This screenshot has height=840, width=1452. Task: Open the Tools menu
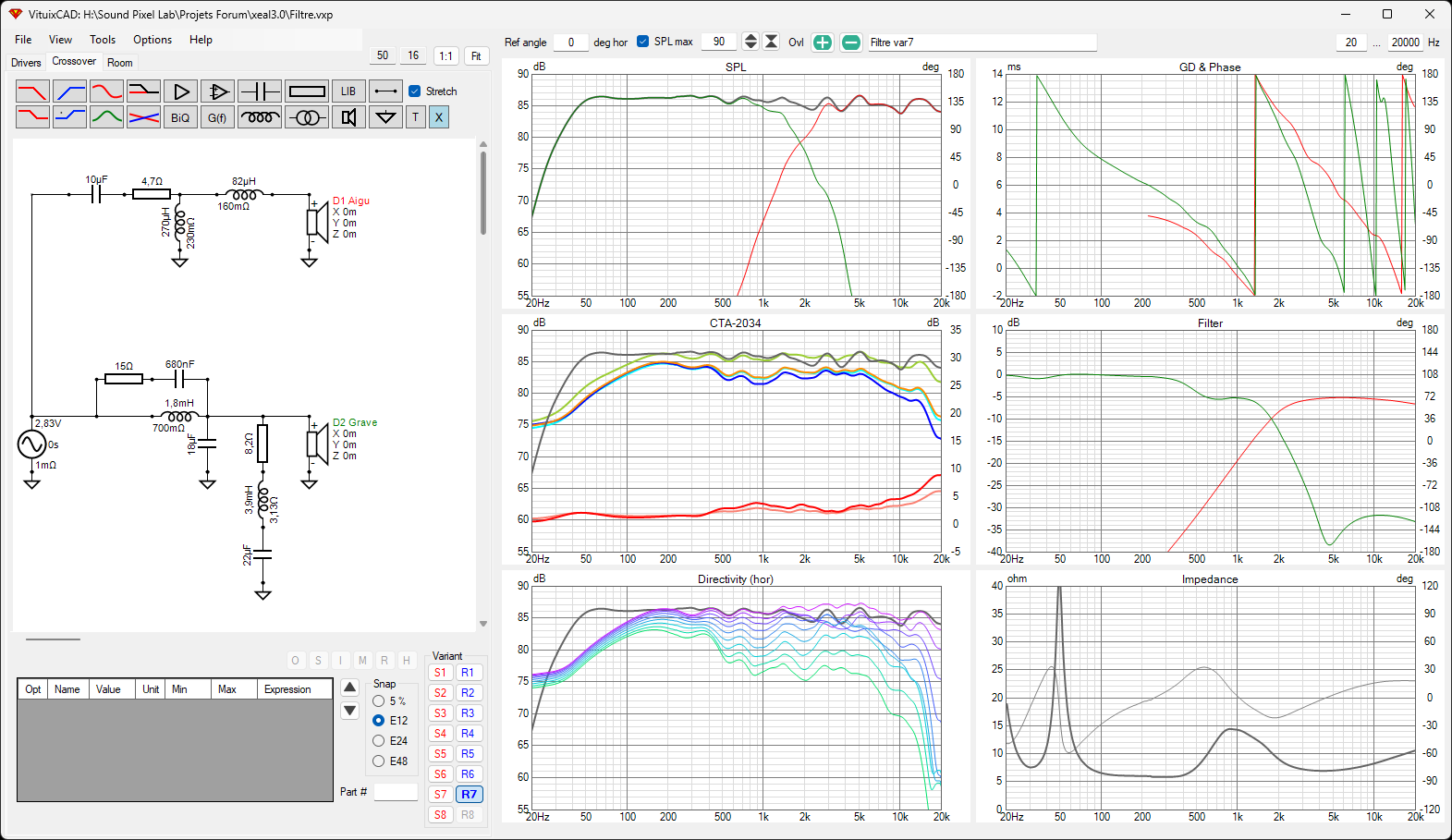[103, 40]
